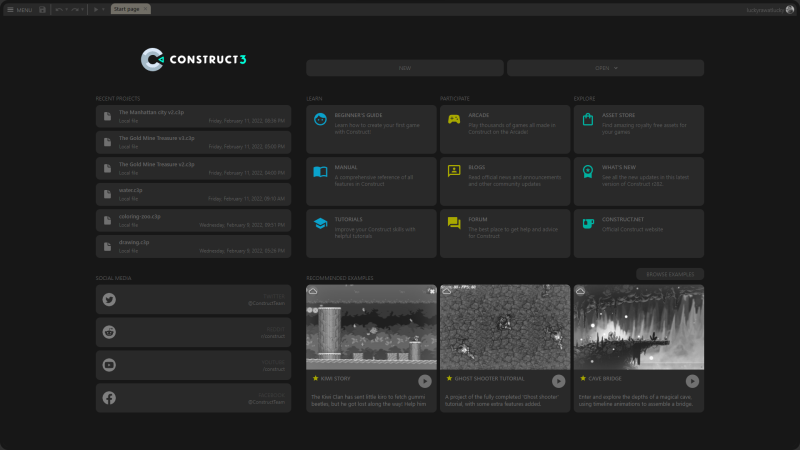Image resolution: width=800 pixels, height=450 pixels.
Task: Open the redo history dropdown arrow
Action: [x=83, y=9]
